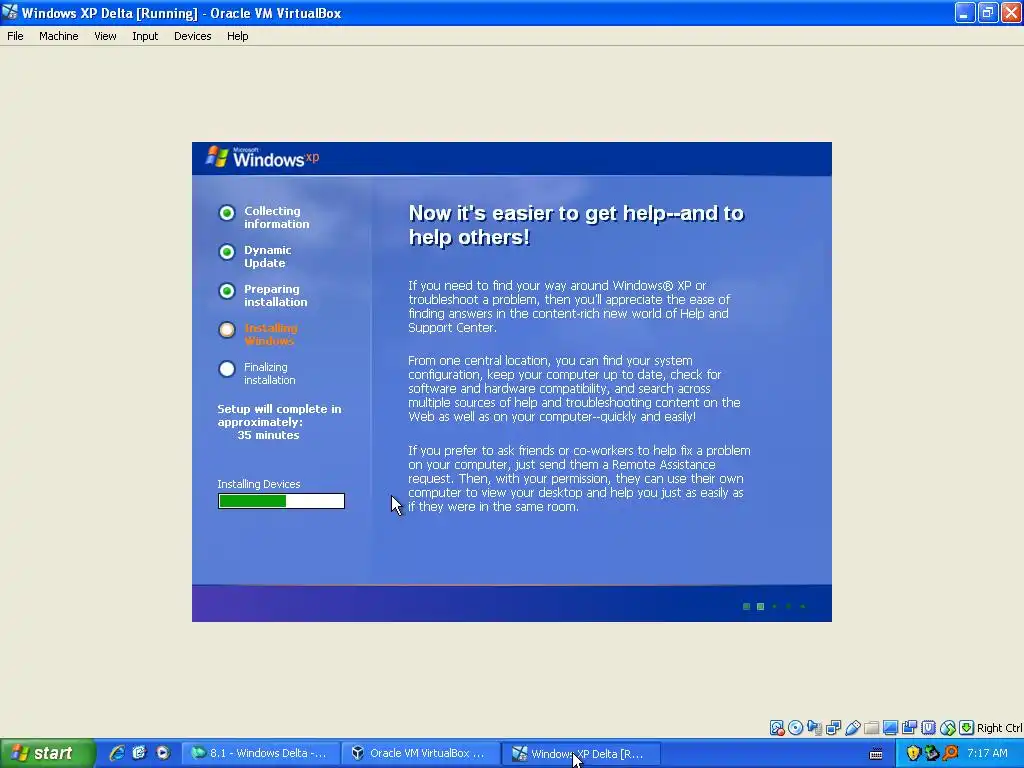Open the File menu in VirtualBox
Image resolution: width=1024 pixels, height=768 pixels.
[x=15, y=36]
